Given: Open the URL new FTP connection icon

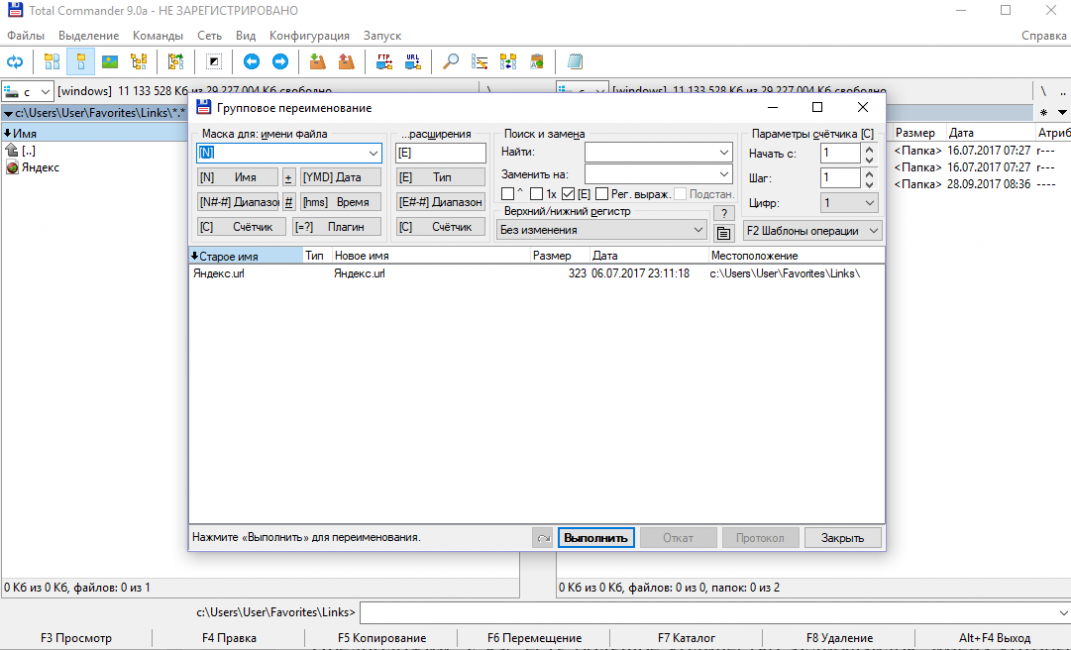Looking at the screenshot, I should pyautogui.click(x=413, y=62).
